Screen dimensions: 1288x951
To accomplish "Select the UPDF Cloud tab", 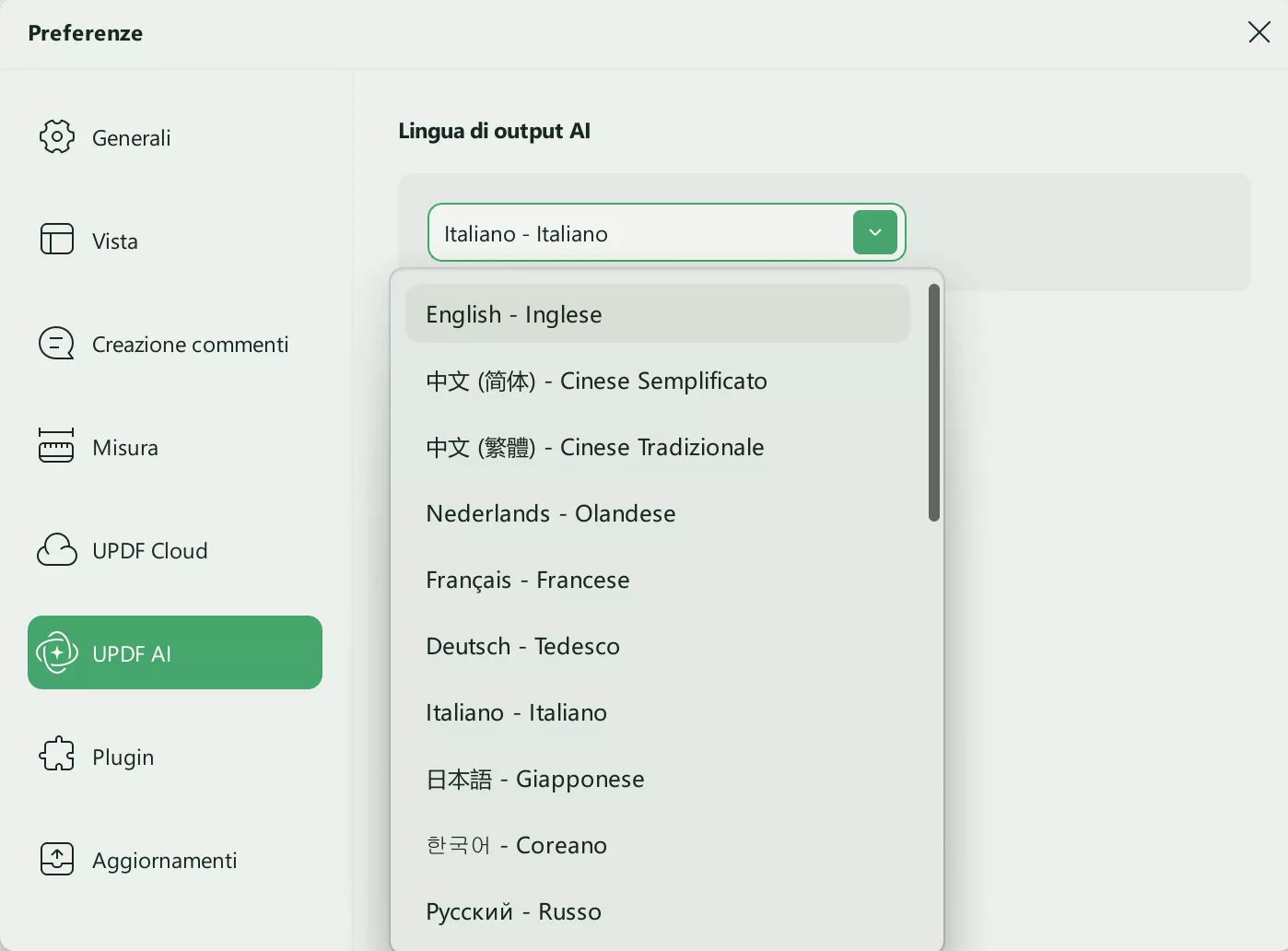I will 175,550.
